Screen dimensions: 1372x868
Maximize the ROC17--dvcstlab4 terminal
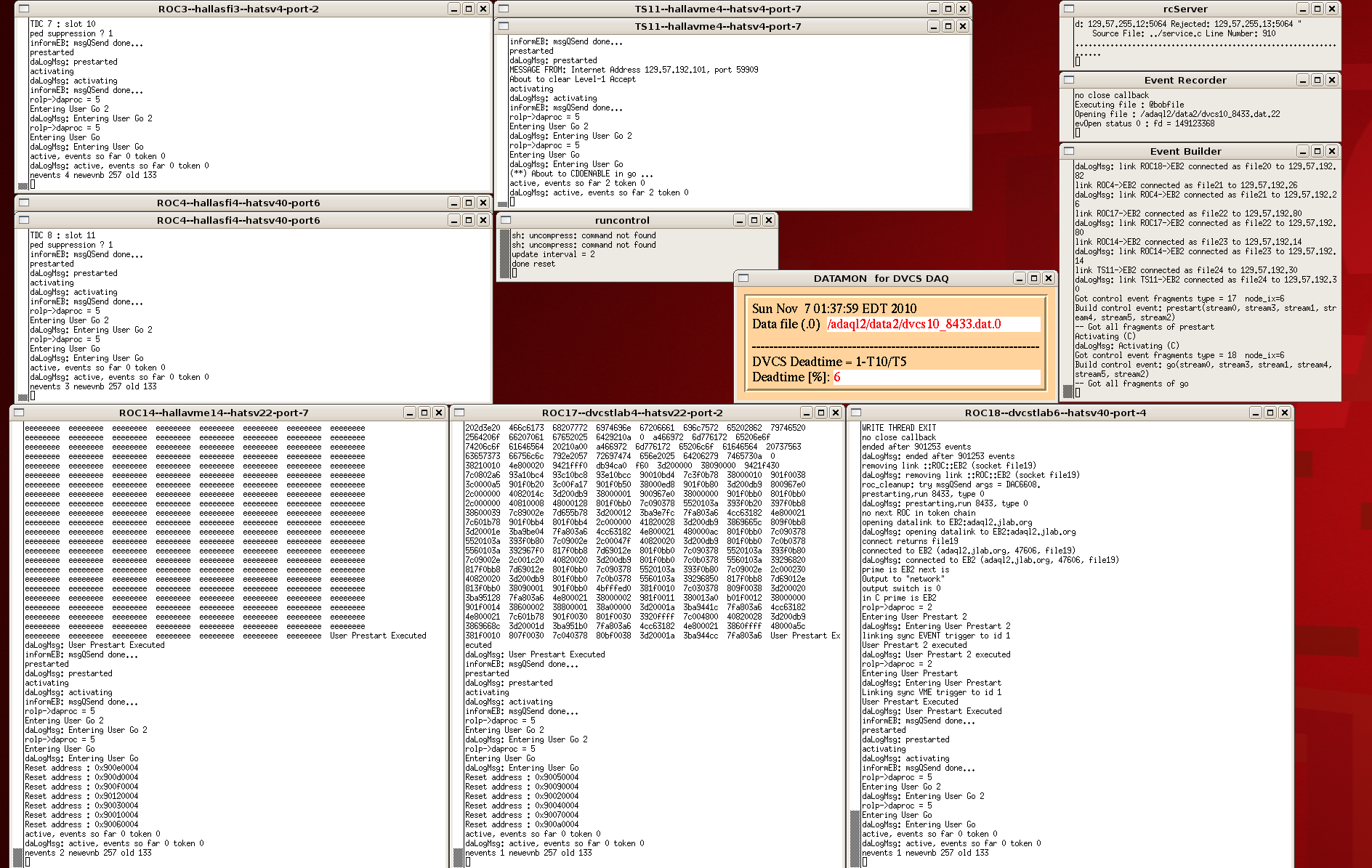(821, 413)
